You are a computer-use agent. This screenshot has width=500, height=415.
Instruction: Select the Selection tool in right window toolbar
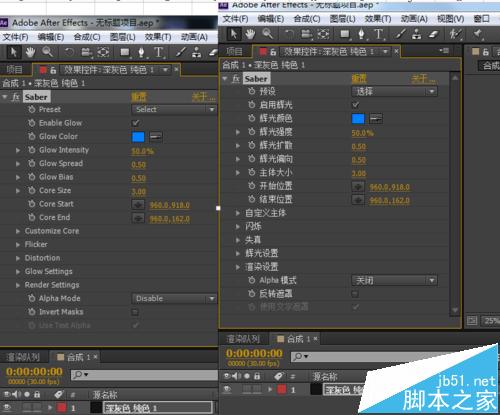click(234, 34)
